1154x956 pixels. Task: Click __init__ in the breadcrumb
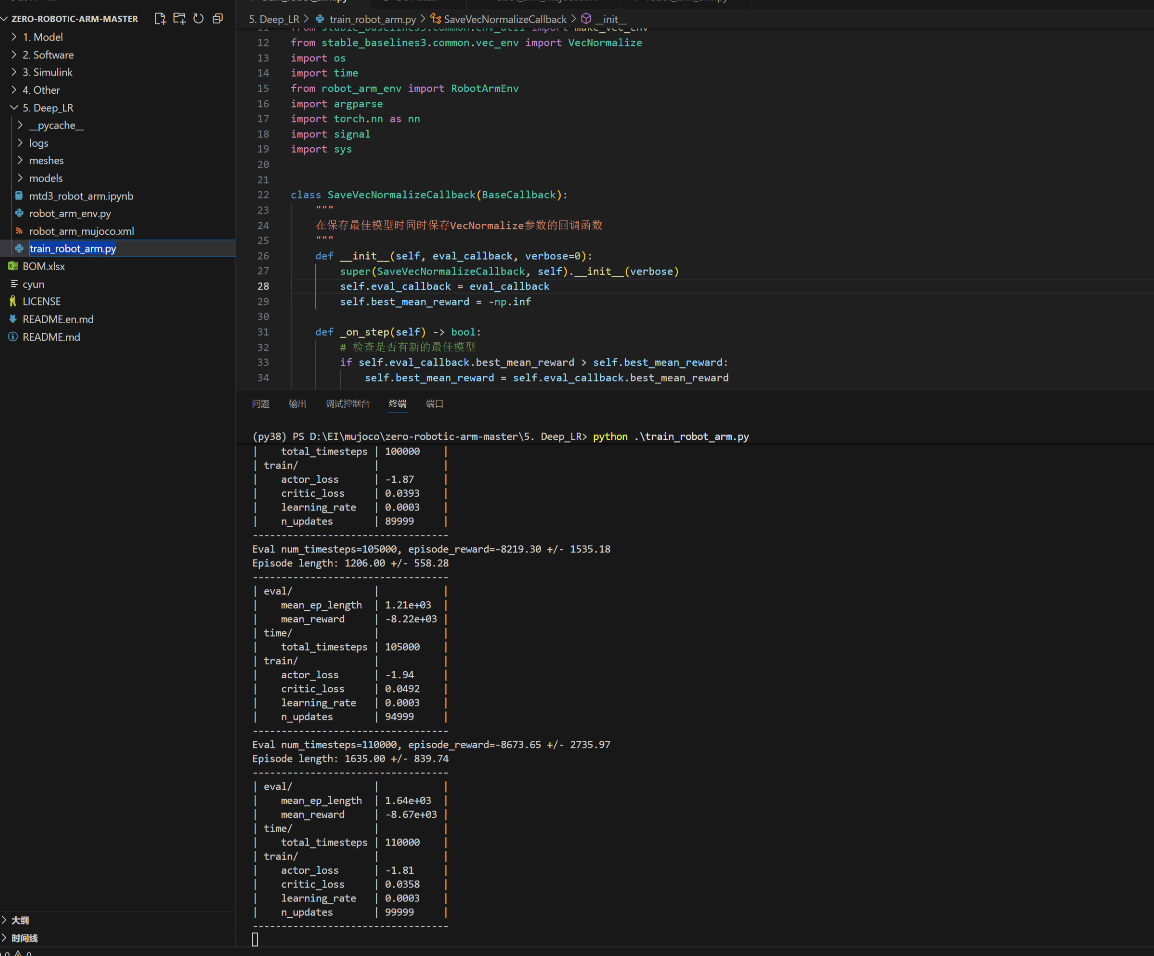click(611, 19)
